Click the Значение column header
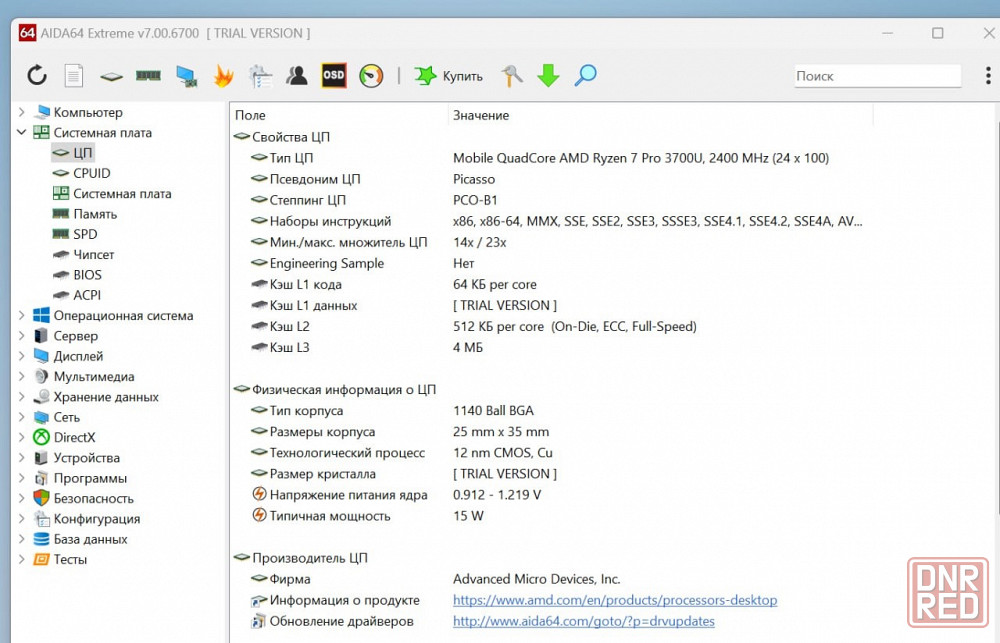Viewport: 1000px width, 643px height. point(481,115)
